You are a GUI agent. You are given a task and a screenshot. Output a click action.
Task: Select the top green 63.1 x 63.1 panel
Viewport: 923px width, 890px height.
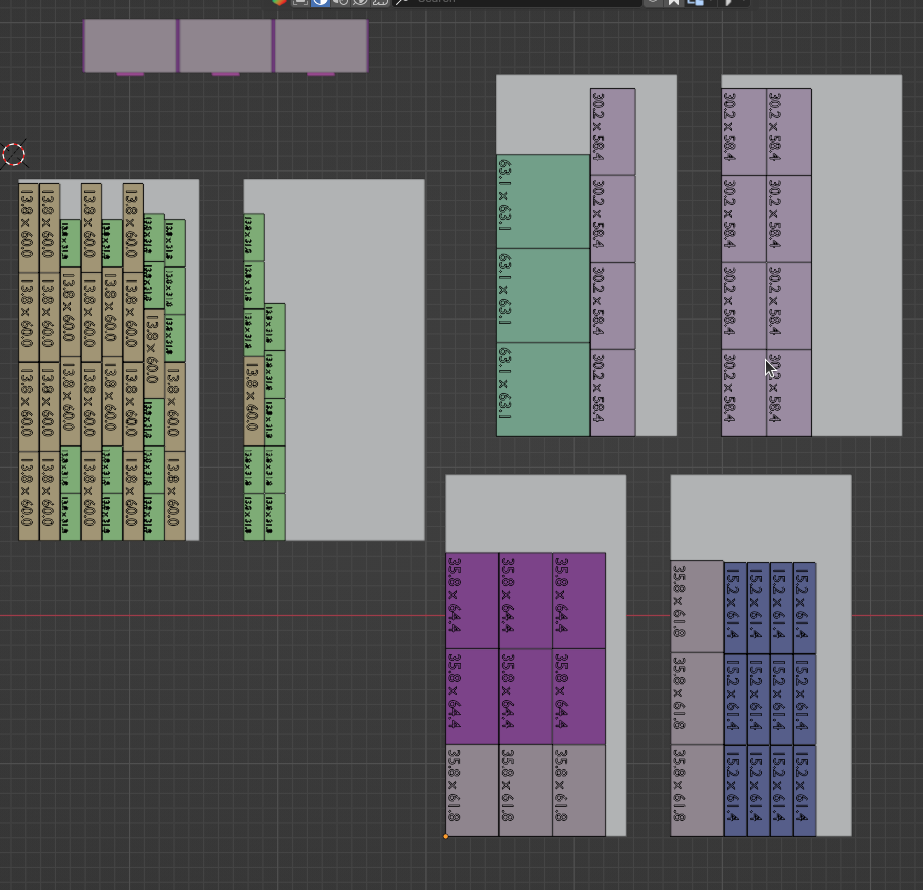[x=542, y=201]
